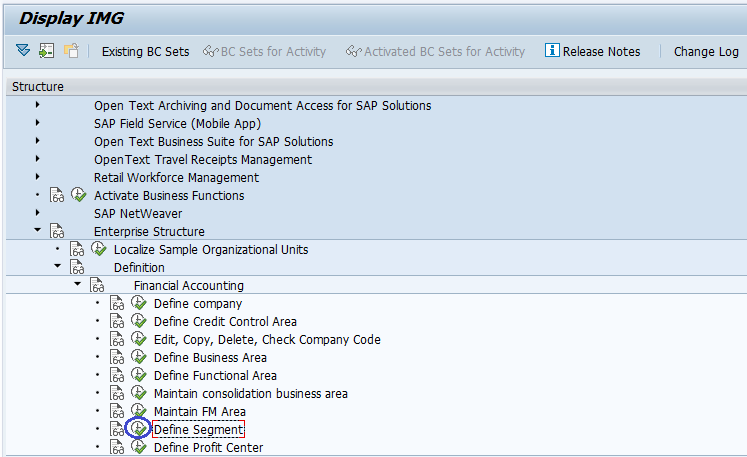
Task: Select Define Functional Area entry
Action: pos(215,376)
